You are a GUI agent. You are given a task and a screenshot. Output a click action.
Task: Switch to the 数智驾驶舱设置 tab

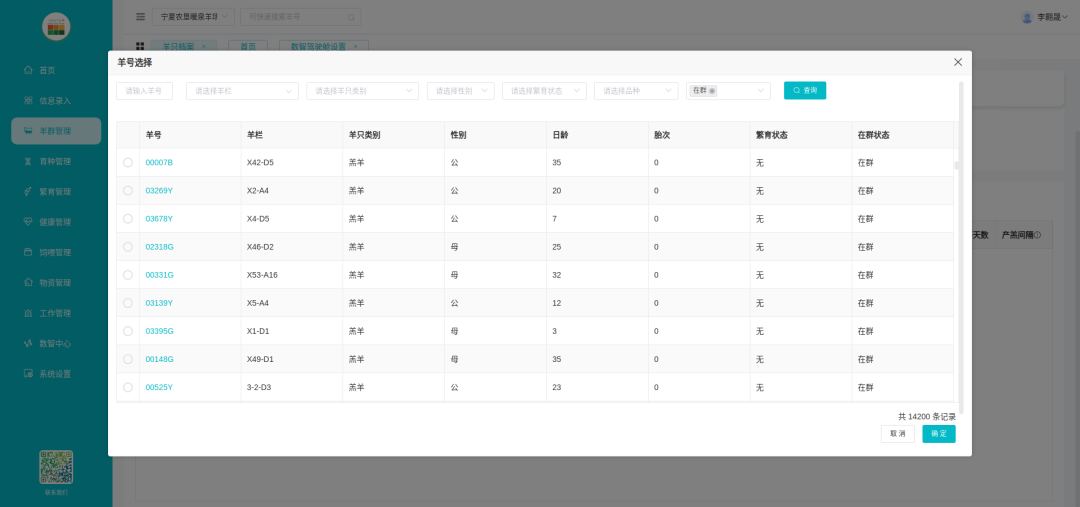[318, 47]
